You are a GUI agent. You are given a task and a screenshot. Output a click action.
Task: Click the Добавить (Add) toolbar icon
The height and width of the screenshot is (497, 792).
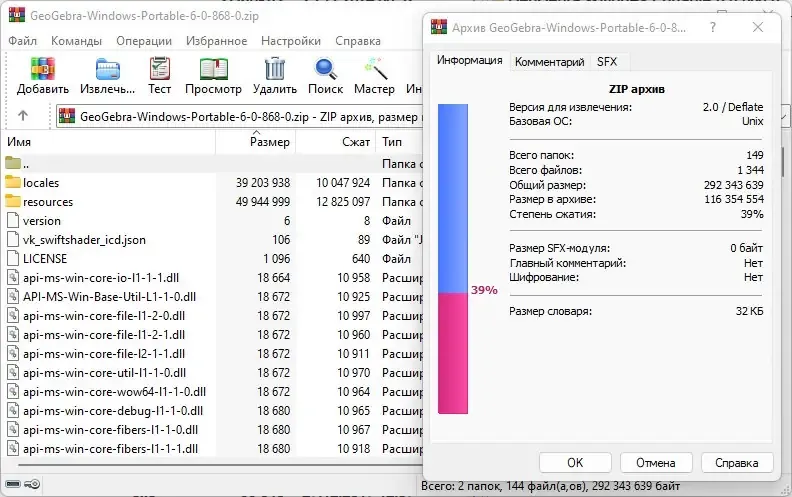[x=42, y=68]
